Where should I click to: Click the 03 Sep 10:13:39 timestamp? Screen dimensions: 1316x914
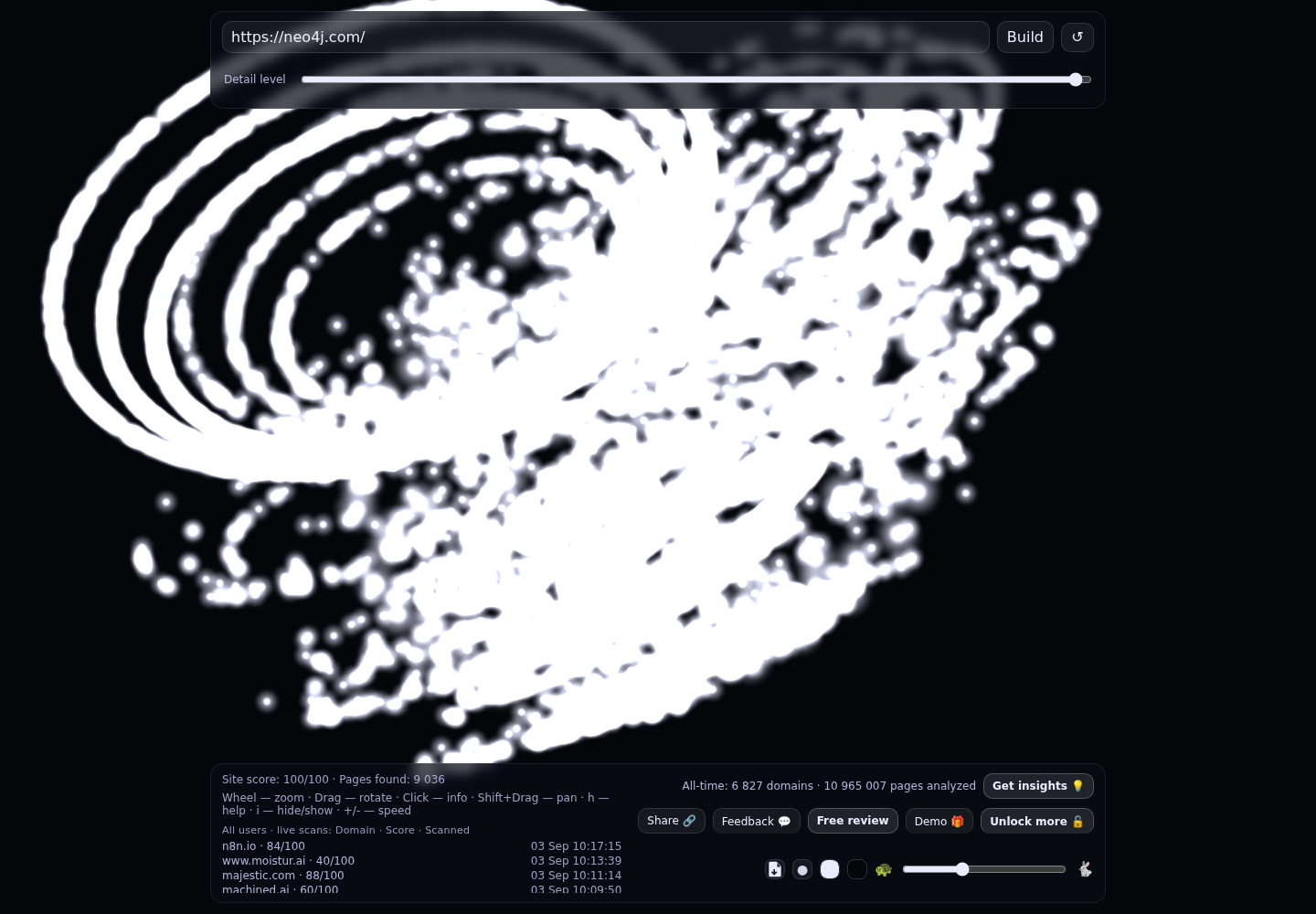(576, 861)
